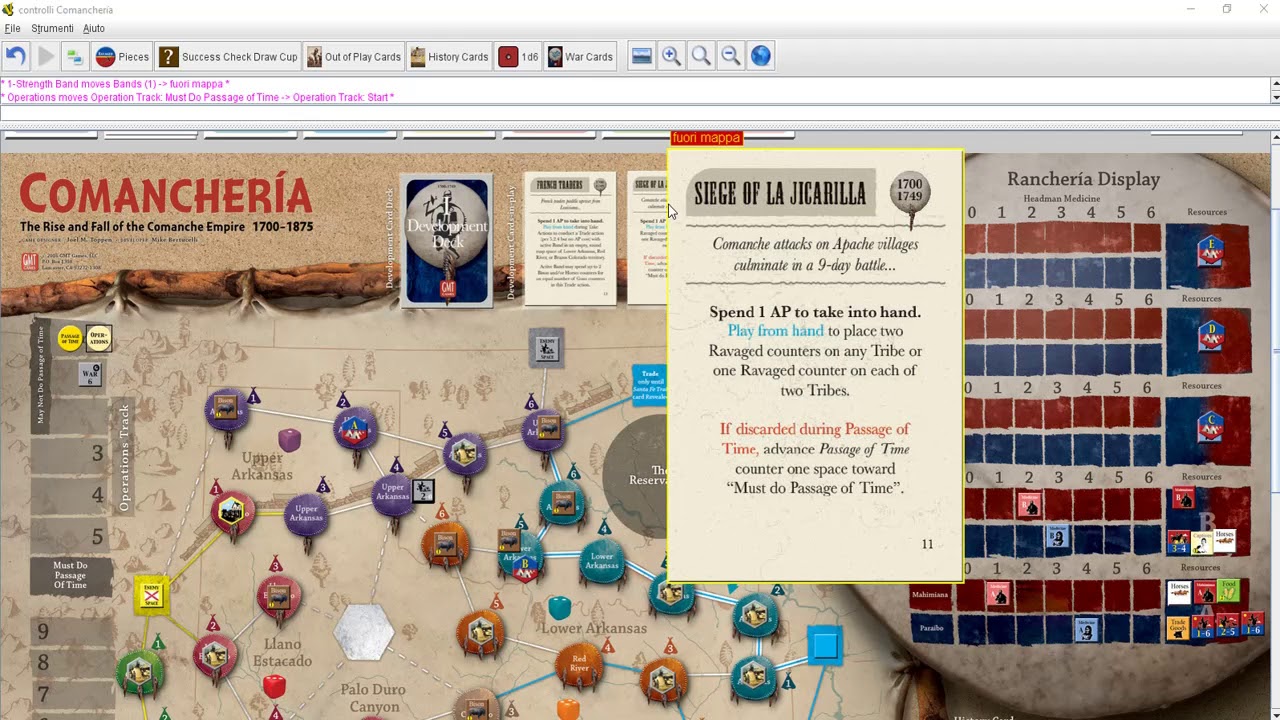The height and width of the screenshot is (720, 1280).
Task: Select the yellow-outlined settlement counter
Action: tap(231, 511)
